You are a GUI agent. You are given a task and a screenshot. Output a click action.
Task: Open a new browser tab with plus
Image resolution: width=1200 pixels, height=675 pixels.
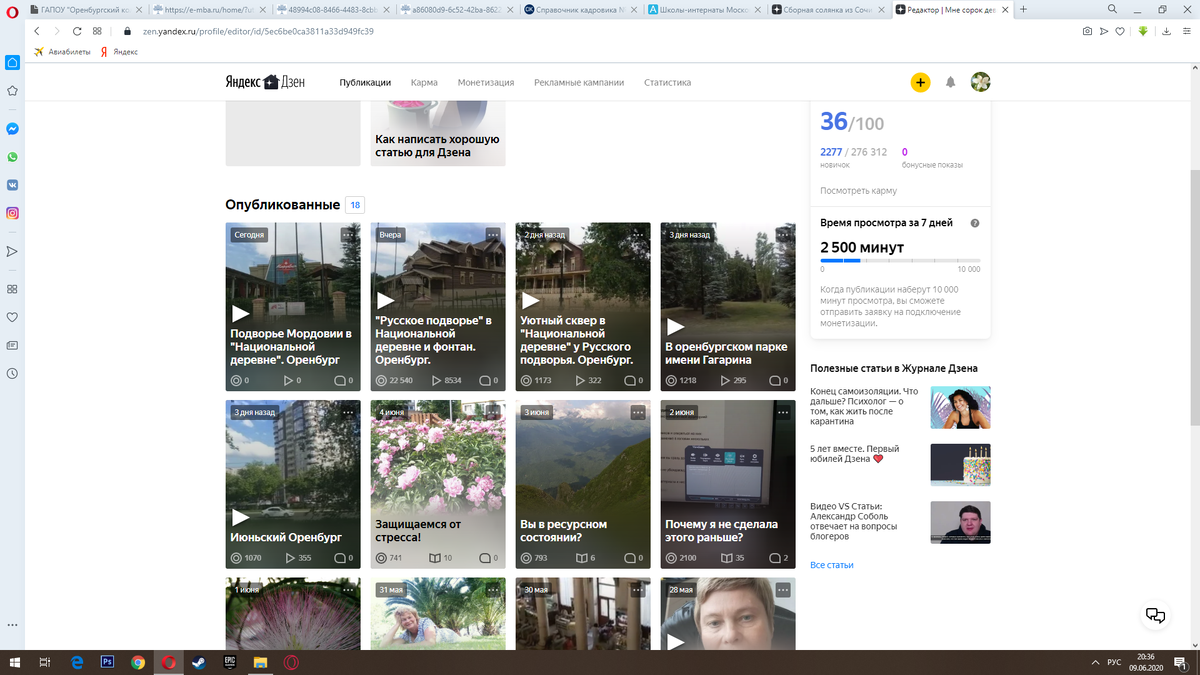click(1023, 9)
